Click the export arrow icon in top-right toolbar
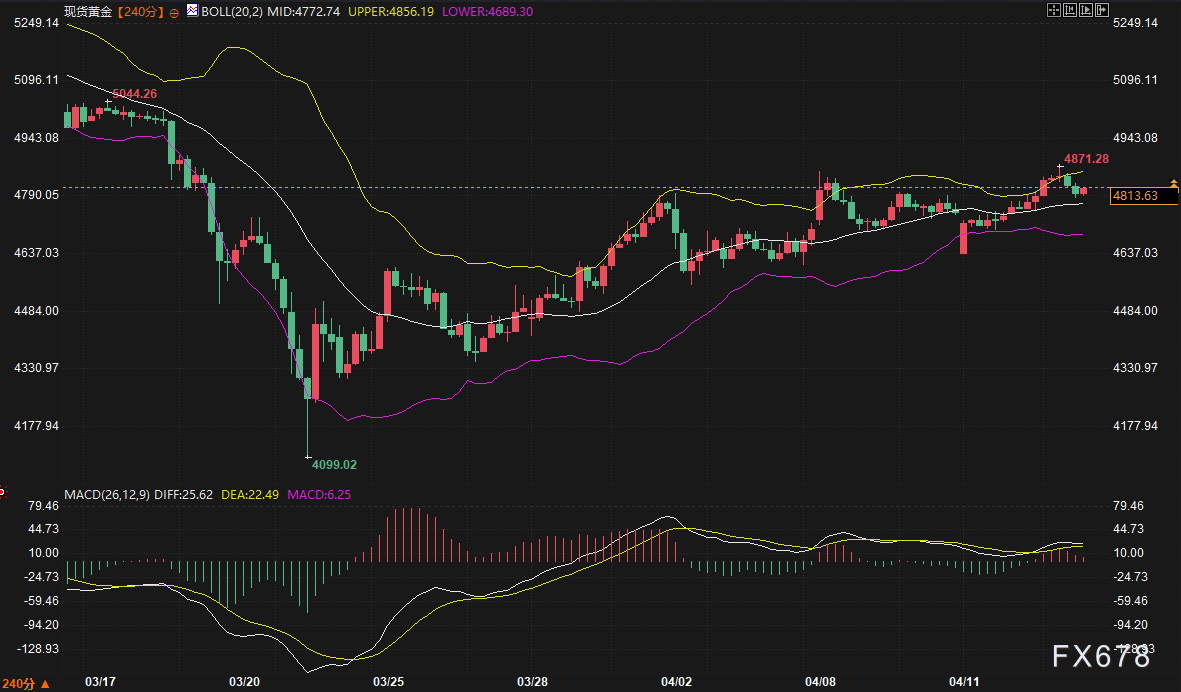This screenshot has height=692, width=1181. pyautogui.click(x=1101, y=10)
